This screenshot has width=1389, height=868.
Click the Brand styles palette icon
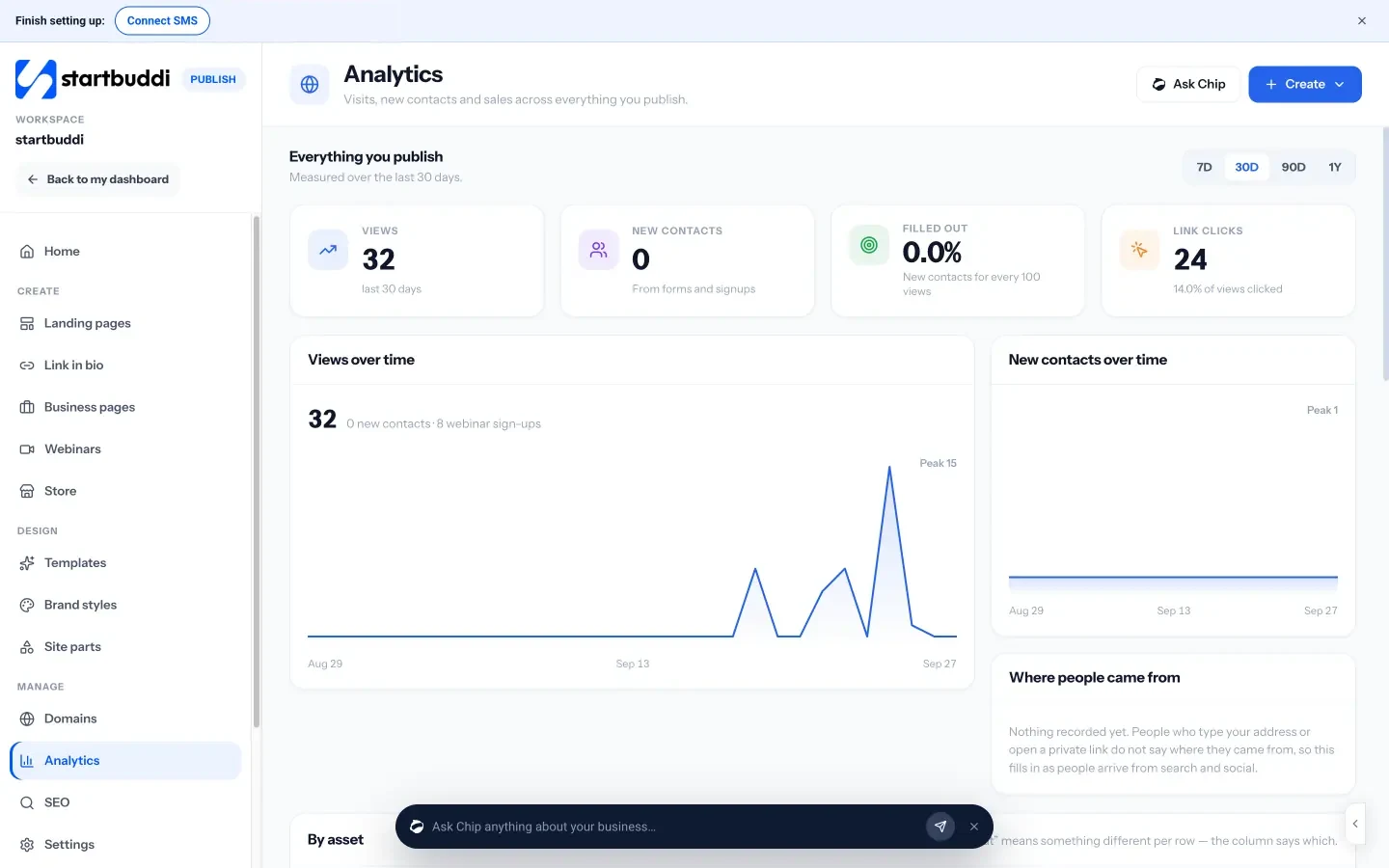(27, 605)
